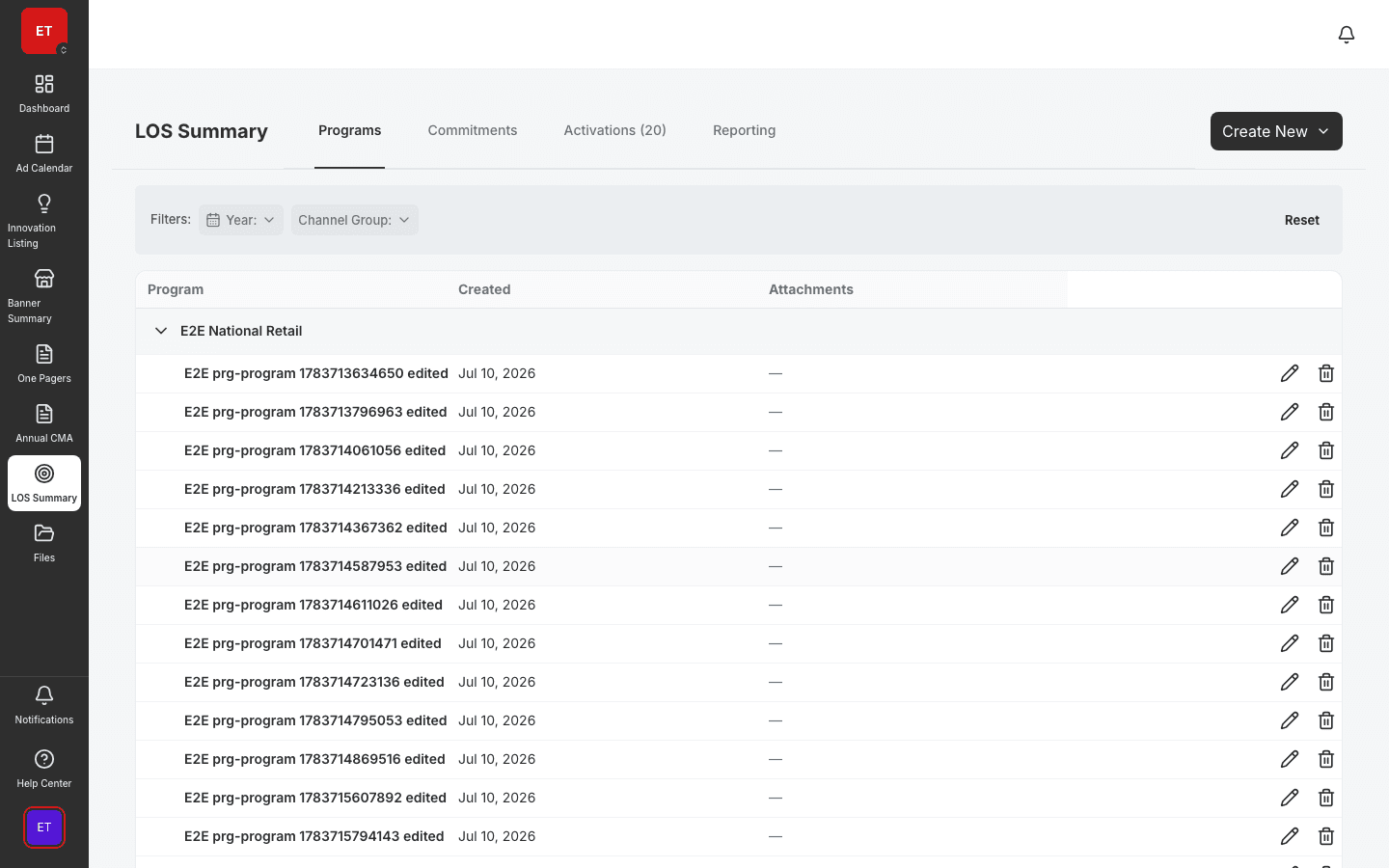Delete program 1783715607892
Image resolution: width=1389 pixels, height=868 pixels.
(1326, 798)
